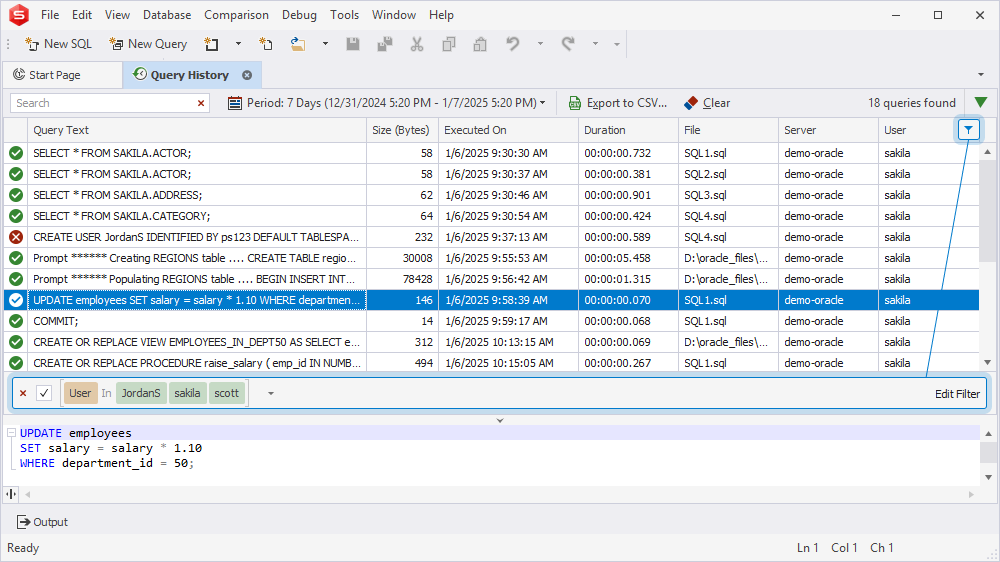Click the User filter field tag
1000x562 pixels.
click(80, 394)
